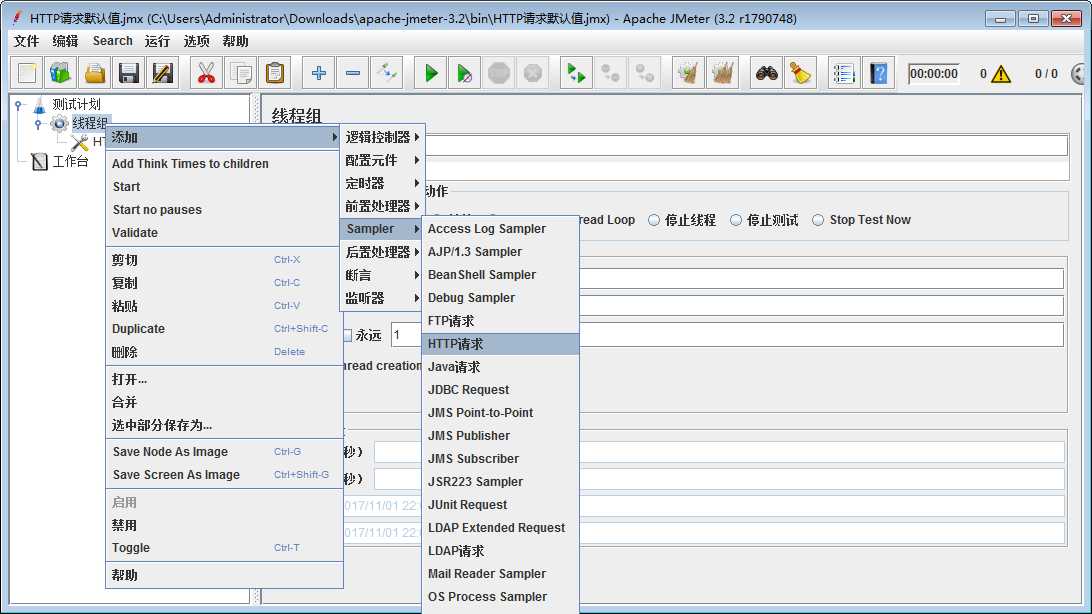The height and width of the screenshot is (614, 1092).
Task: Select the Stop Test Now radio button
Action: [818, 220]
